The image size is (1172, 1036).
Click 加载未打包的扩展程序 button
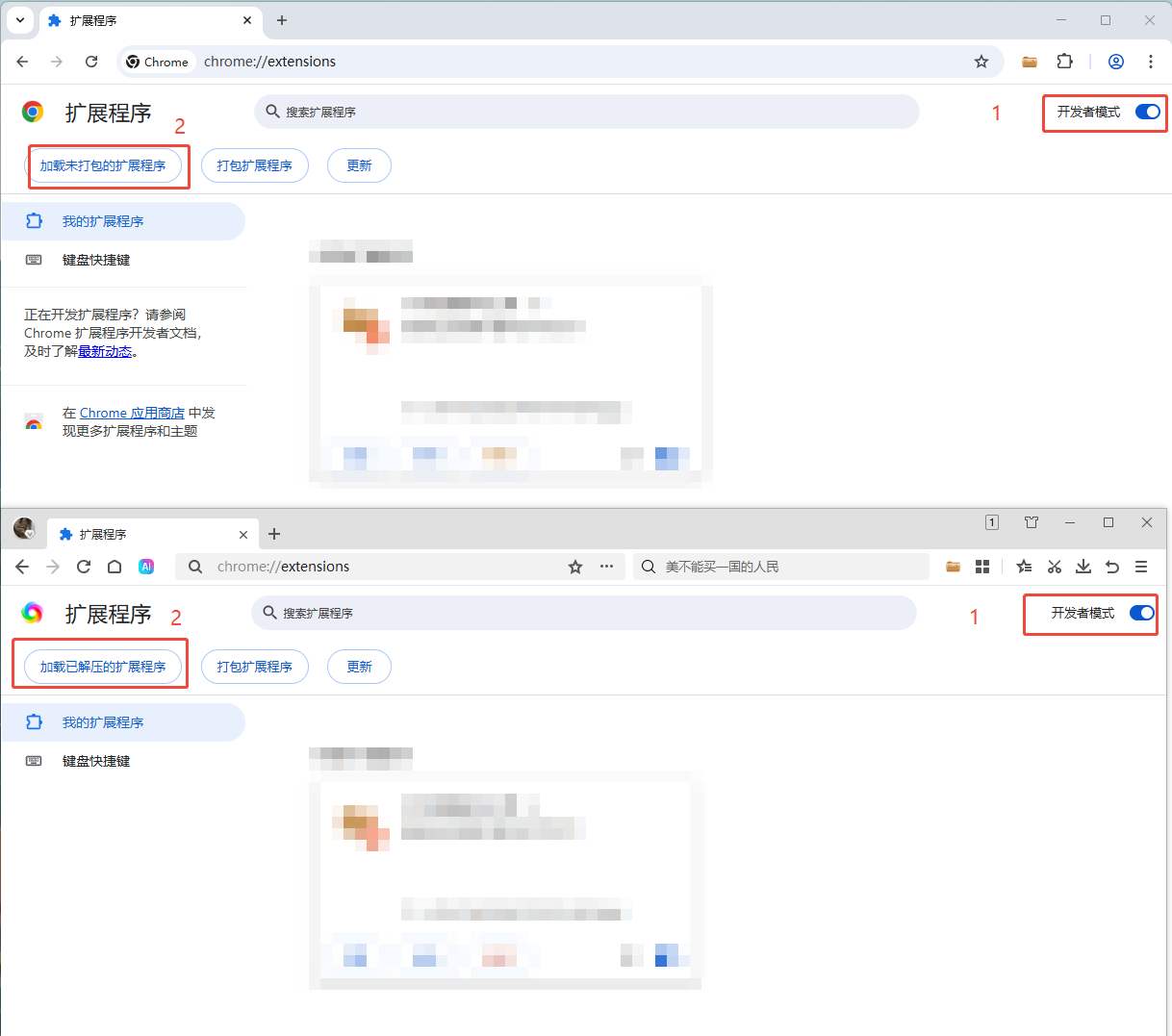(x=103, y=165)
